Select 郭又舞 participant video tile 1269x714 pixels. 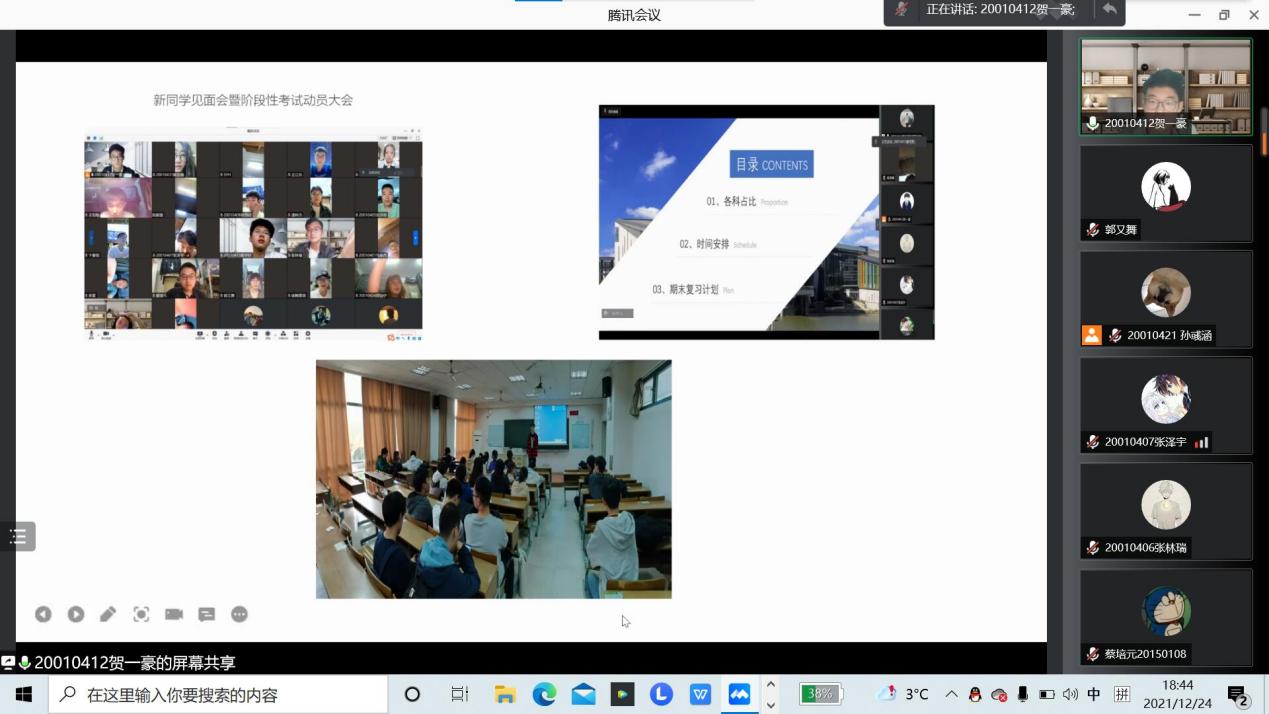(1166, 193)
